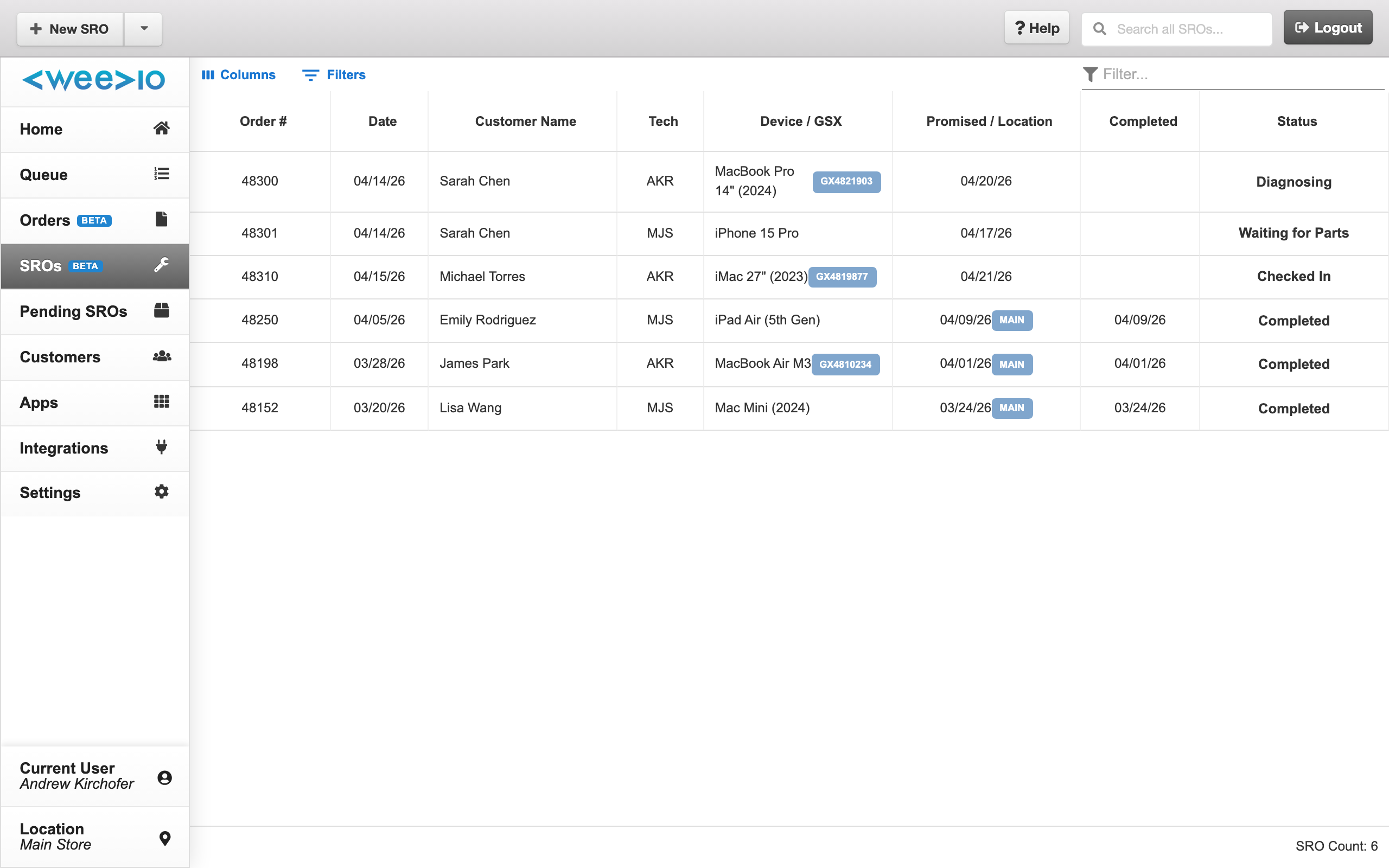Select order number 48300
Viewport: 1389px width, 868px height.
pyautogui.click(x=259, y=181)
